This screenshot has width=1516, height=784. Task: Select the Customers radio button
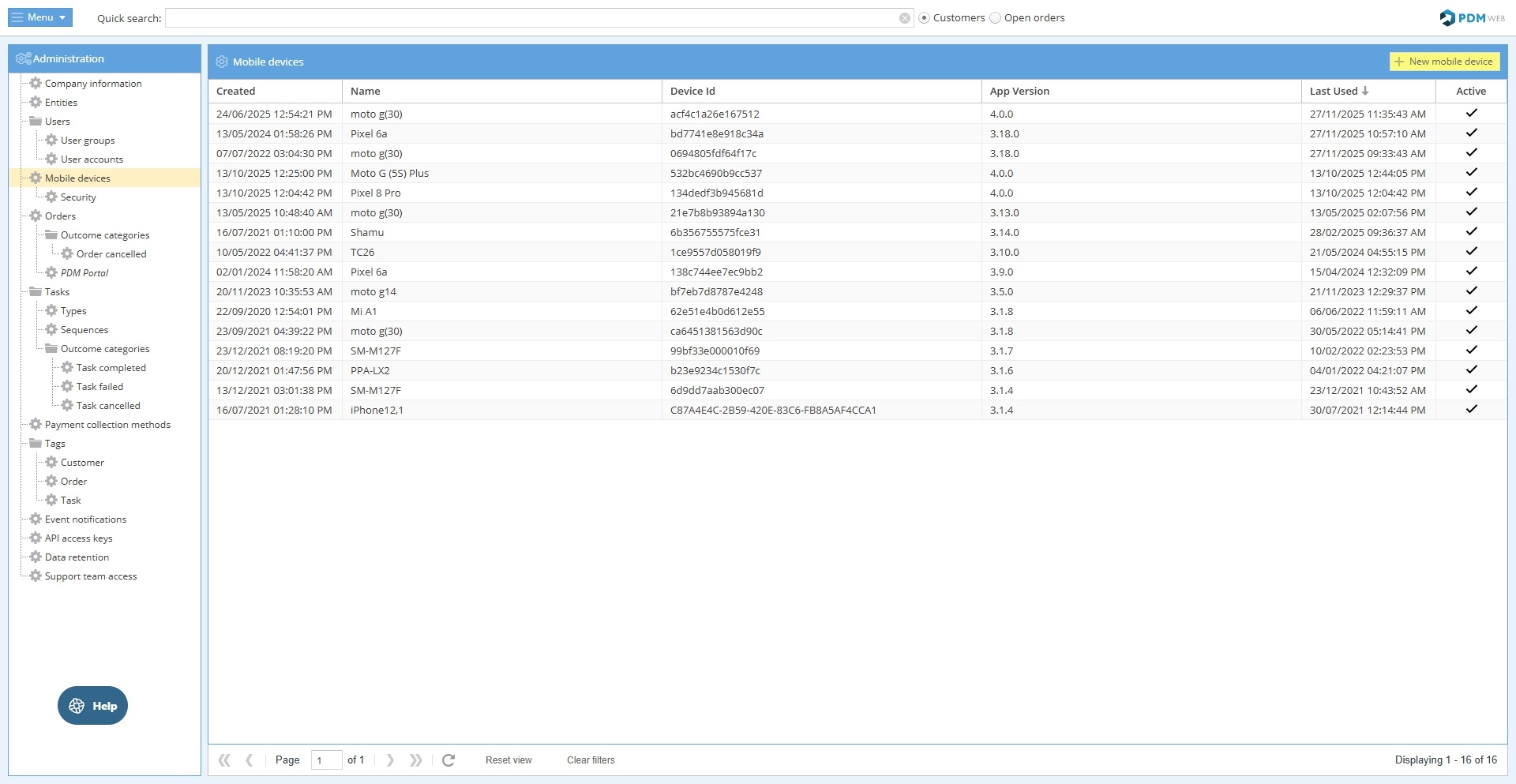click(924, 18)
